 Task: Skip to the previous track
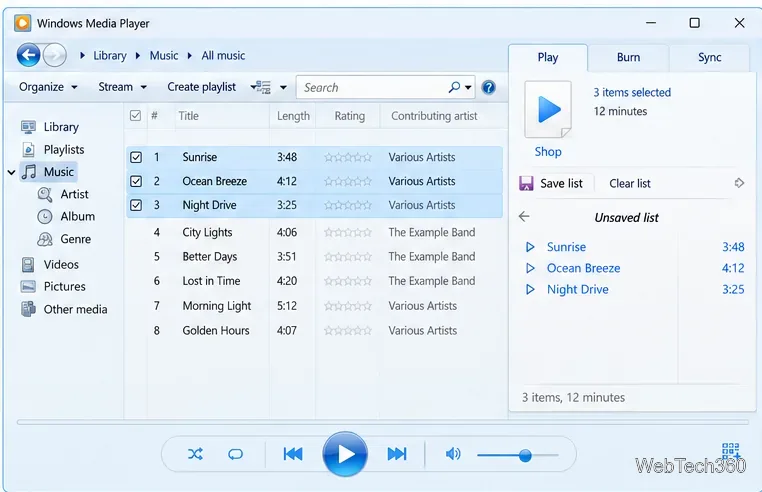293,455
